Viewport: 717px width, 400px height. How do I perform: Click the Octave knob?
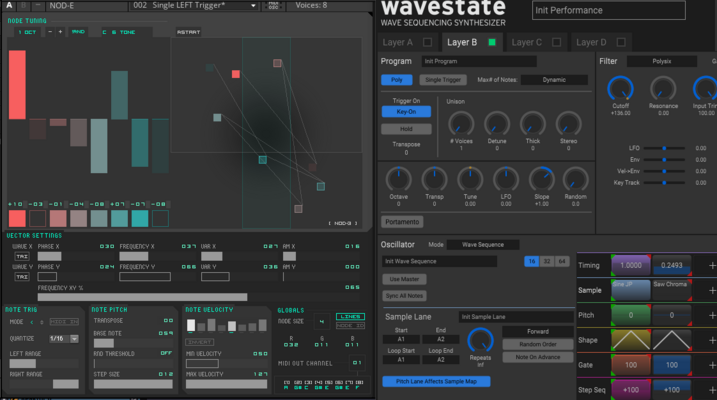pyautogui.click(x=398, y=179)
